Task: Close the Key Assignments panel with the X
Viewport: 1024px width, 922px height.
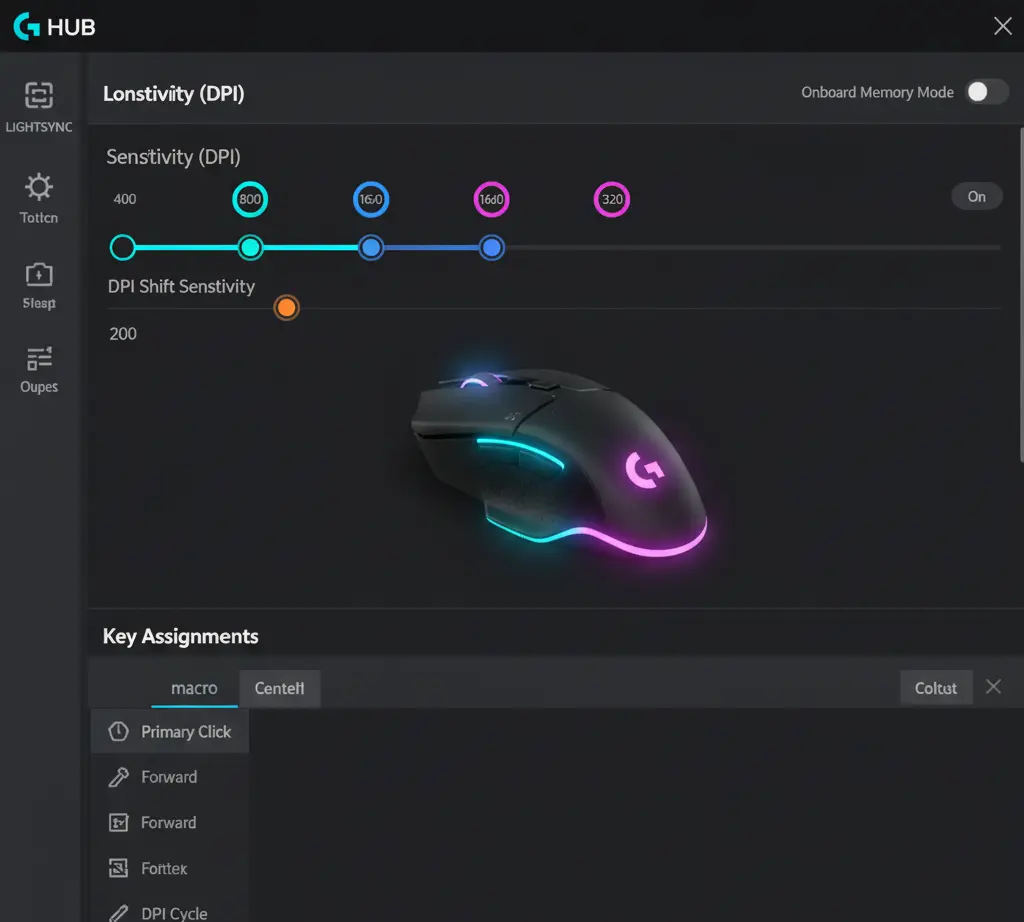Action: tap(993, 687)
